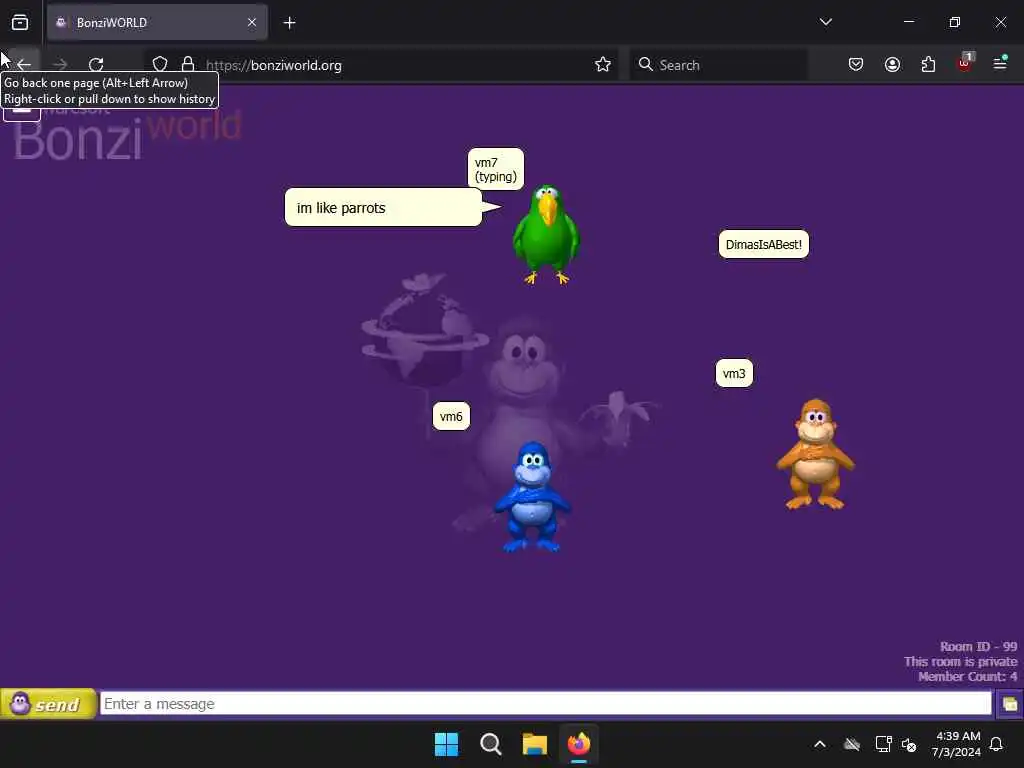Open a new tab with plus button
Screen dimensions: 1024x768
coord(289,23)
